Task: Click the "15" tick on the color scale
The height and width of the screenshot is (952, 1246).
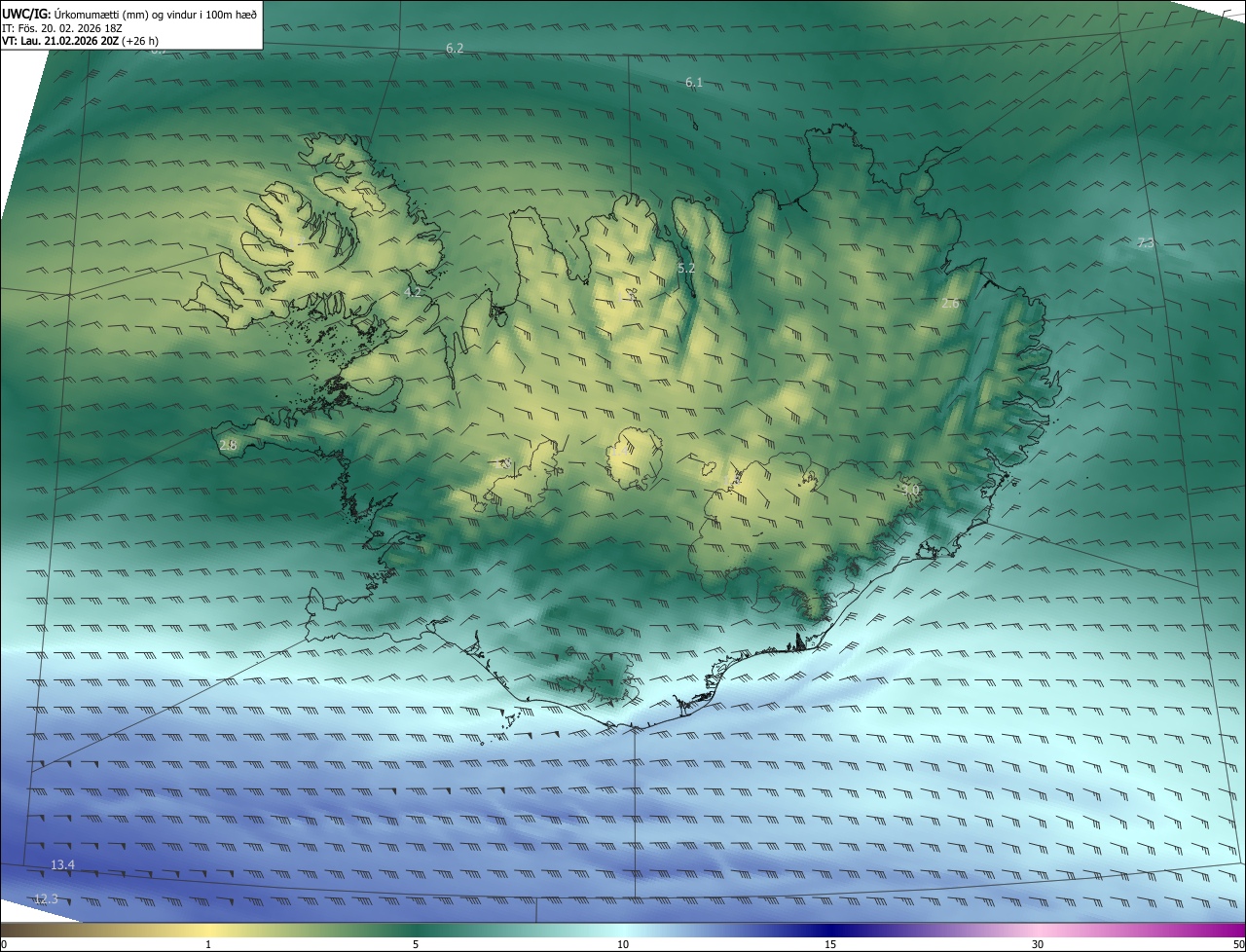Action: pos(830,944)
